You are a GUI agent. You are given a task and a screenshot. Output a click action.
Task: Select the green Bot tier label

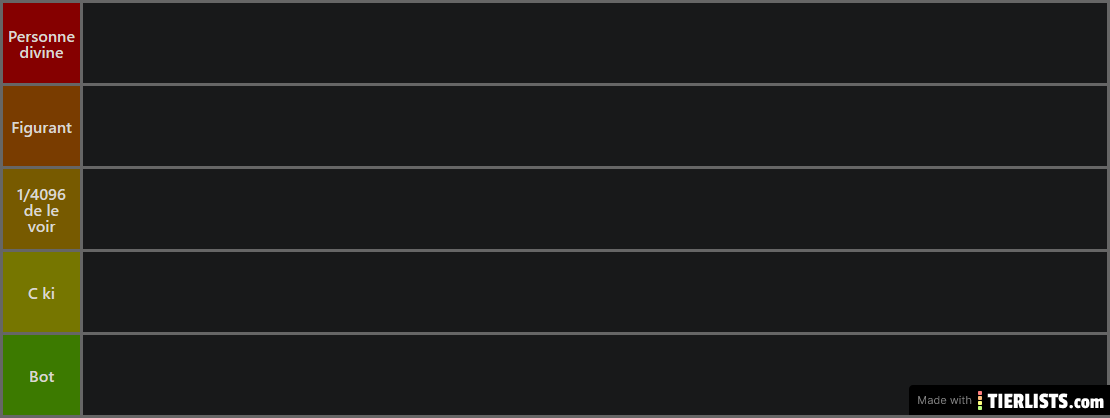tap(41, 375)
